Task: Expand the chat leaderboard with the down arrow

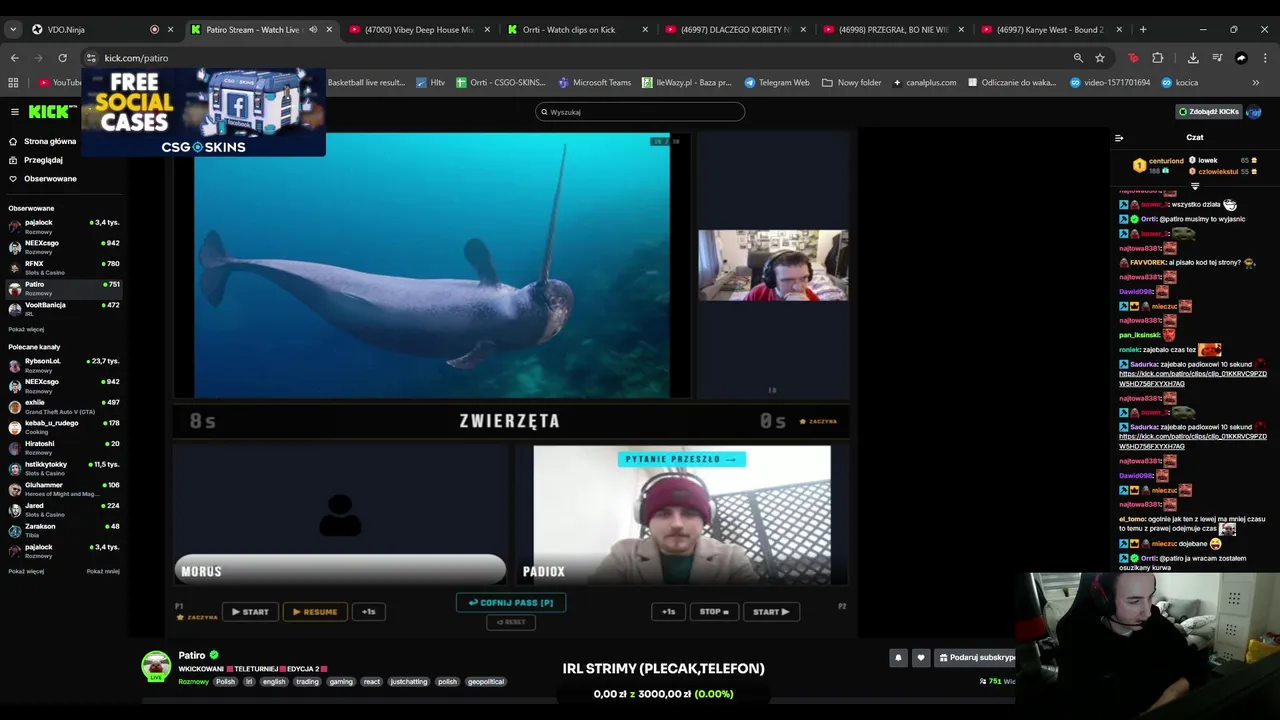Action: pyautogui.click(x=1195, y=185)
